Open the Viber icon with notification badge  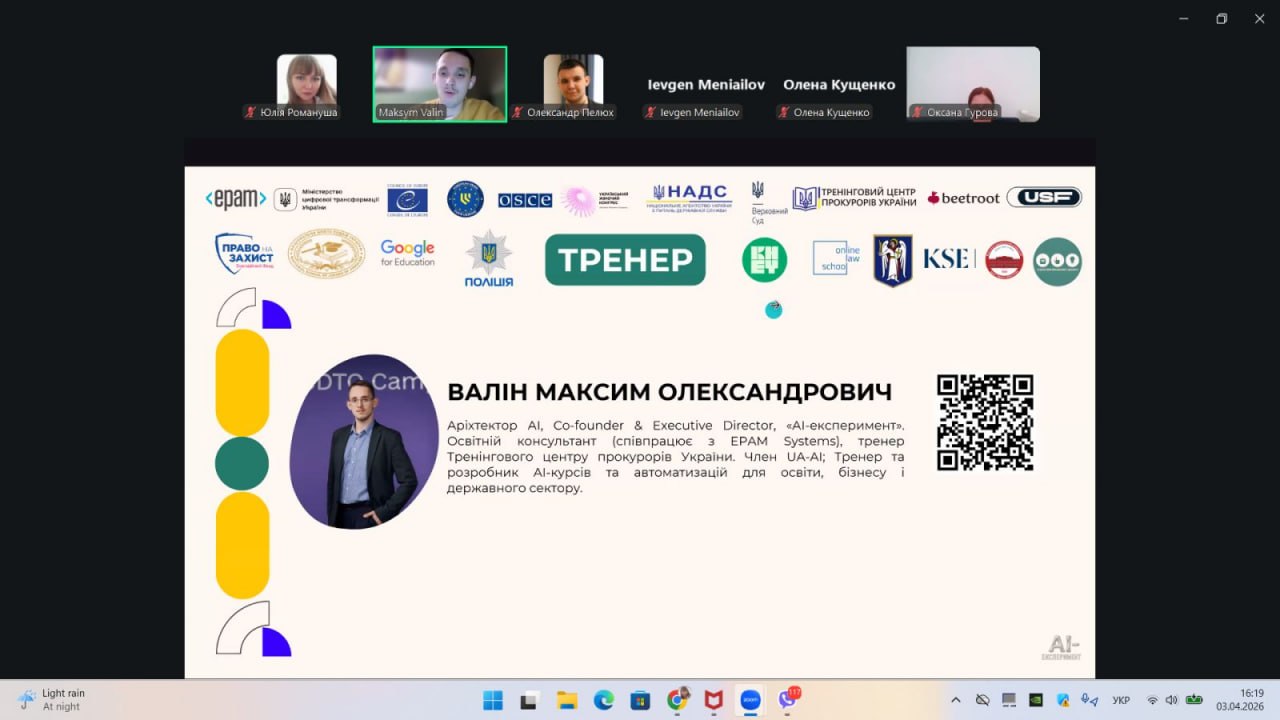788,700
